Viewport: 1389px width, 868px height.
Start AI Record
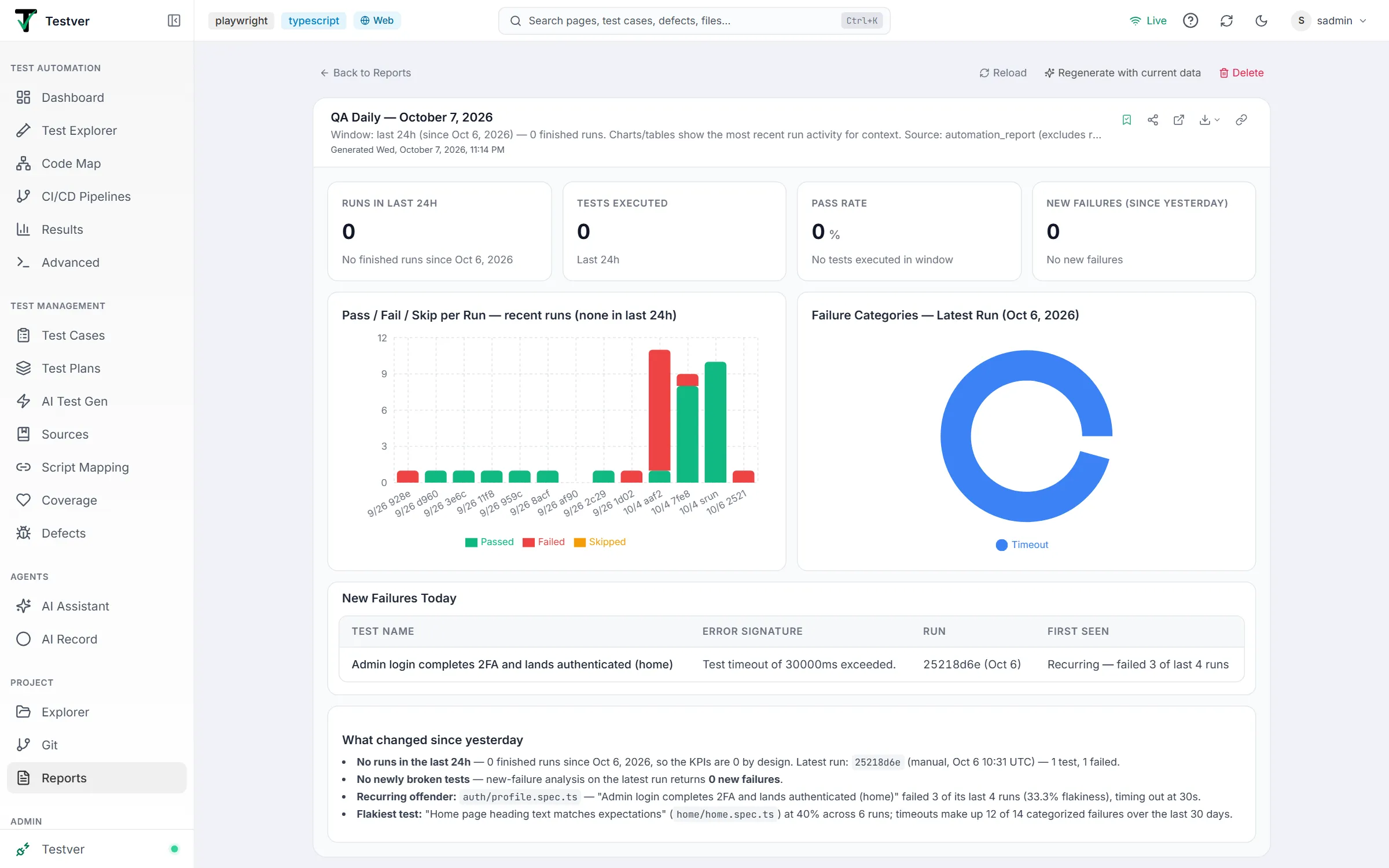point(97,639)
